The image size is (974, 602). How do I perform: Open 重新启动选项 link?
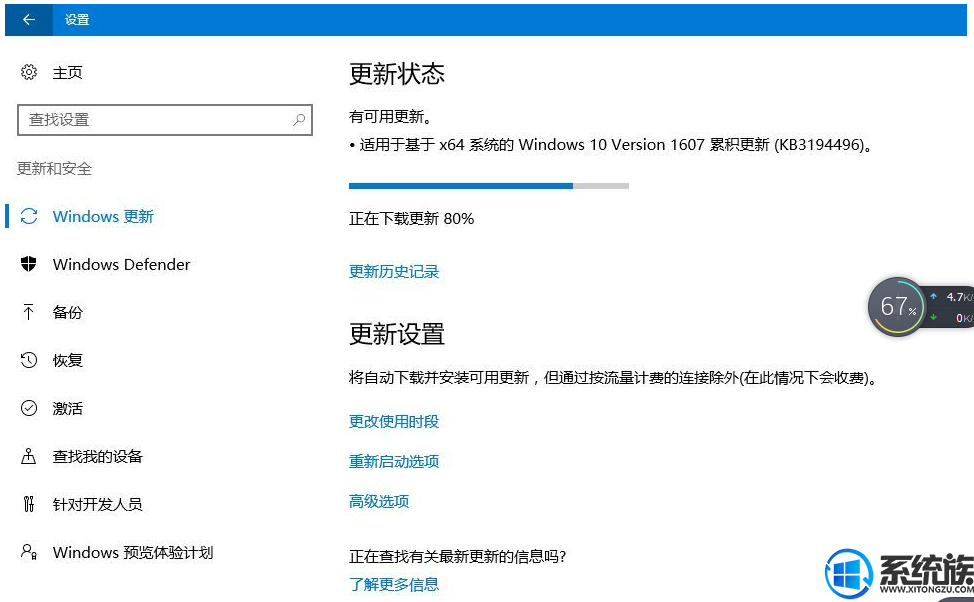click(394, 462)
